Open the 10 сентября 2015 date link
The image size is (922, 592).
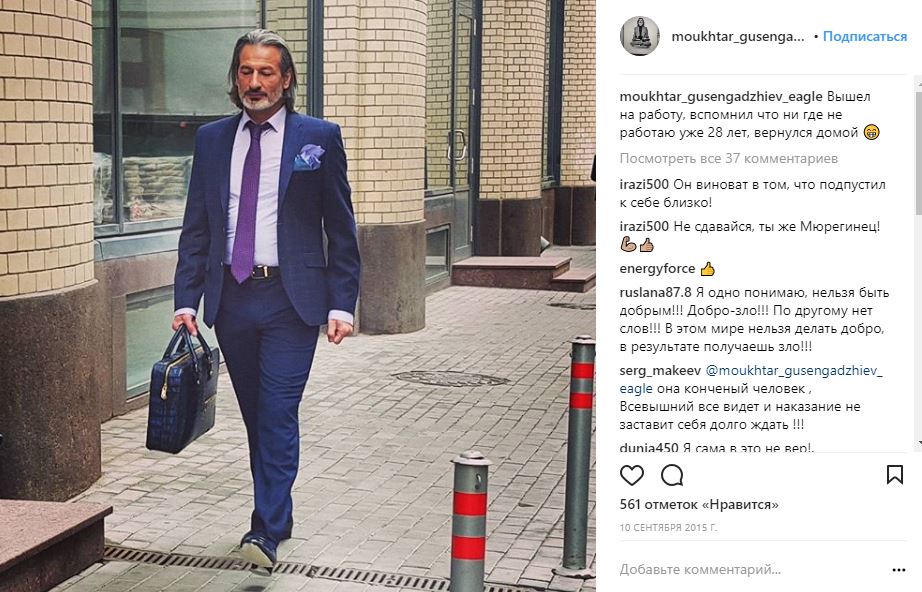click(668, 528)
